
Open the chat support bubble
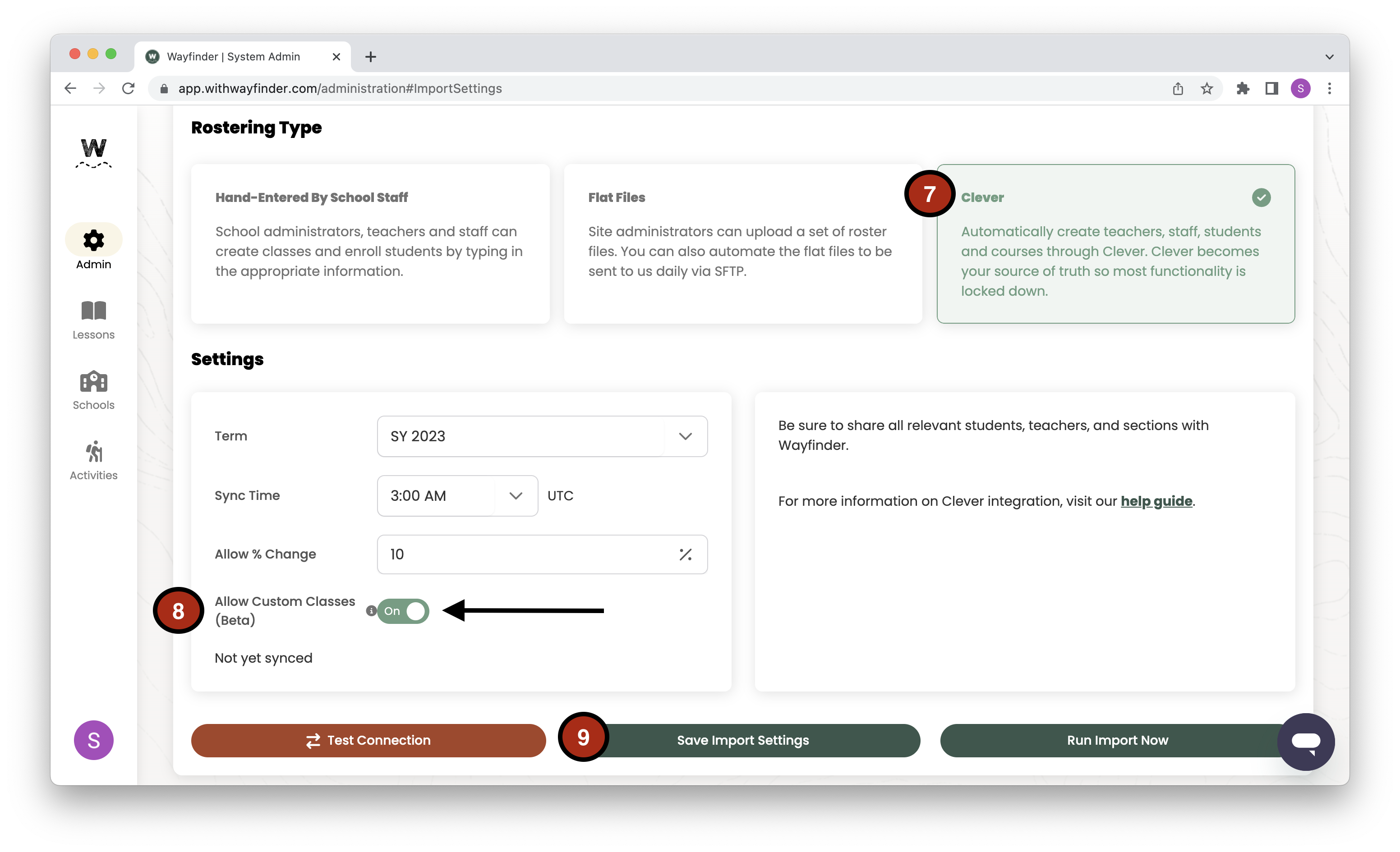coord(1305,741)
